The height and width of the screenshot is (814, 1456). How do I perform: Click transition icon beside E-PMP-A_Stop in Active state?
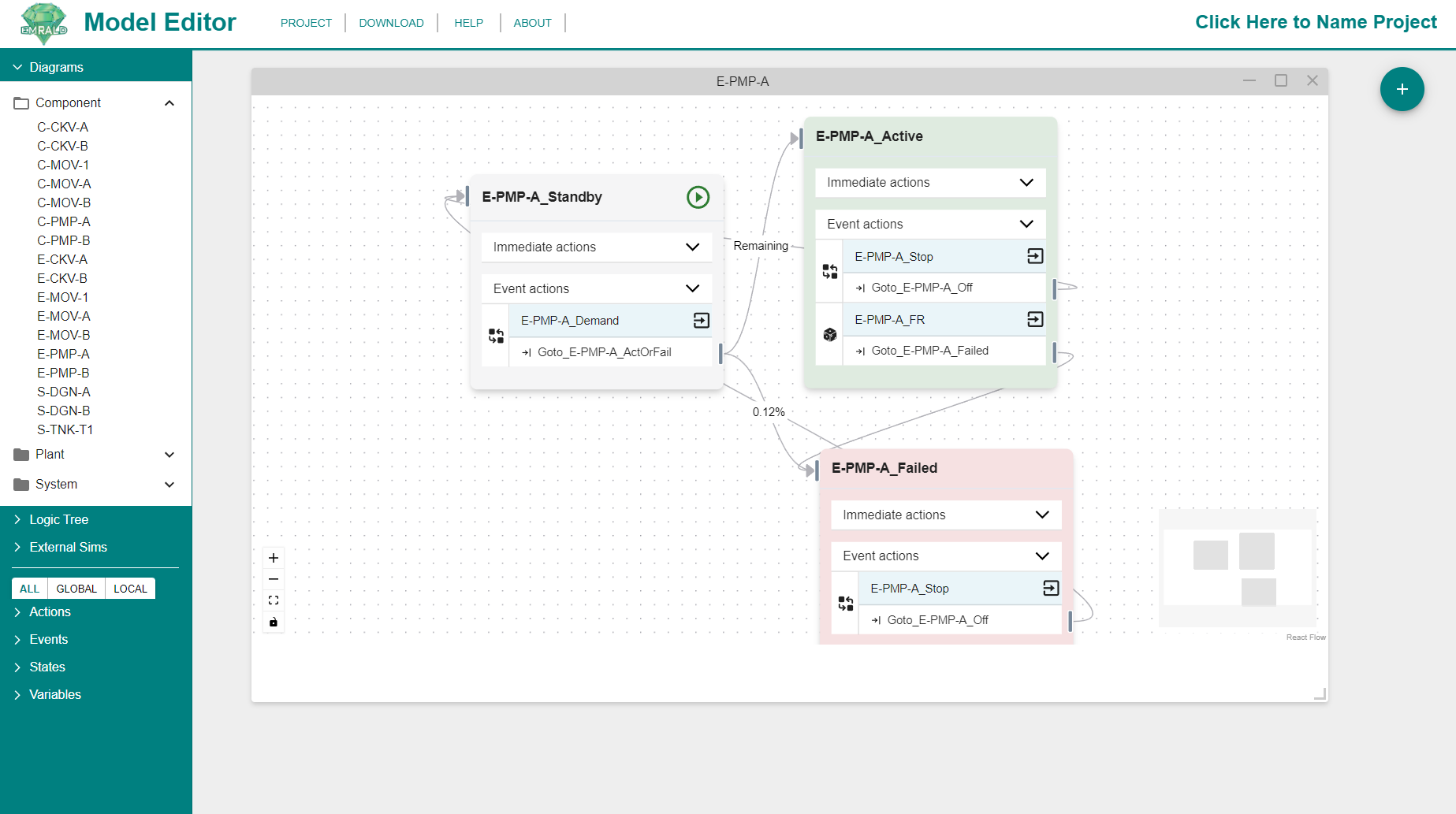pyautogui.click(x=830, y=272)
